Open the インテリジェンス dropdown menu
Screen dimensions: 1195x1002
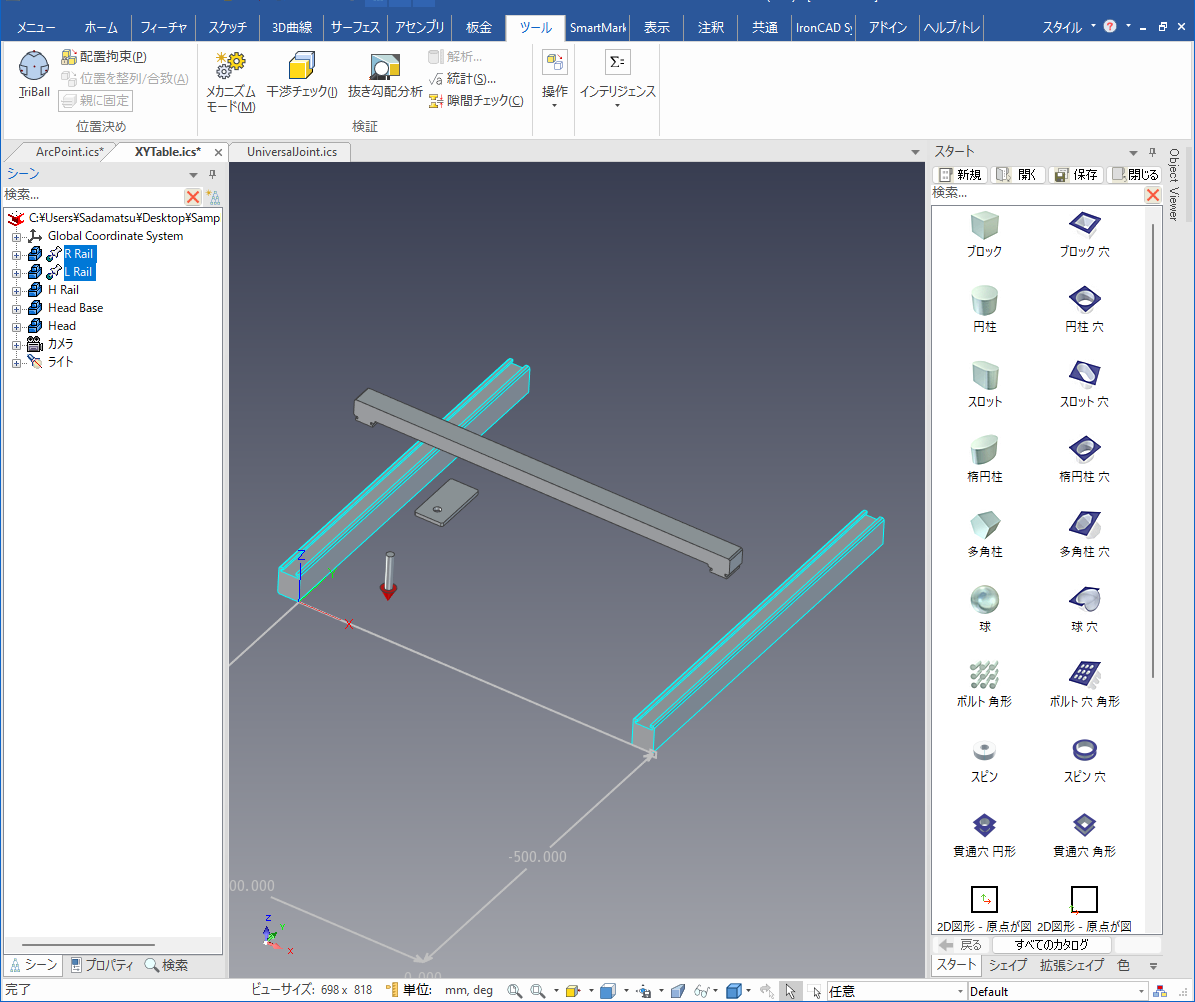(x=617, y=92)
